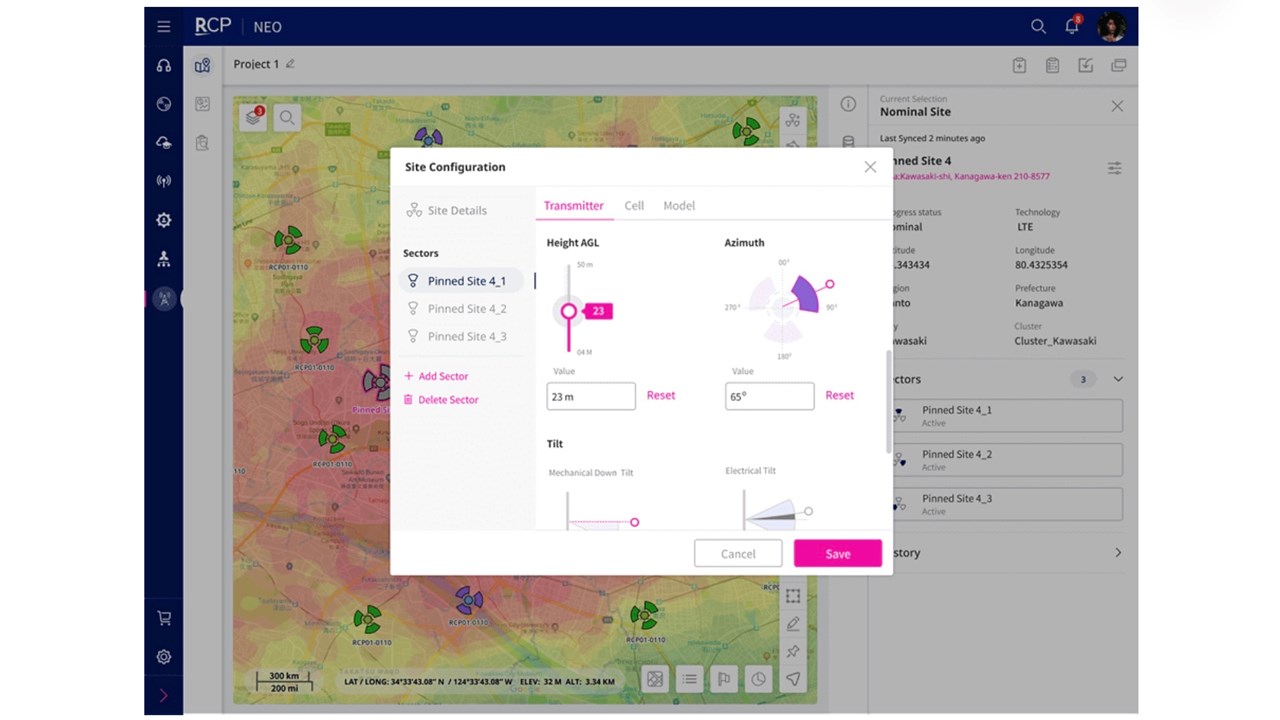Screen dimensions: 1280x720
Task: Click the Add Sector link
Action: click(x=442, y=376)
